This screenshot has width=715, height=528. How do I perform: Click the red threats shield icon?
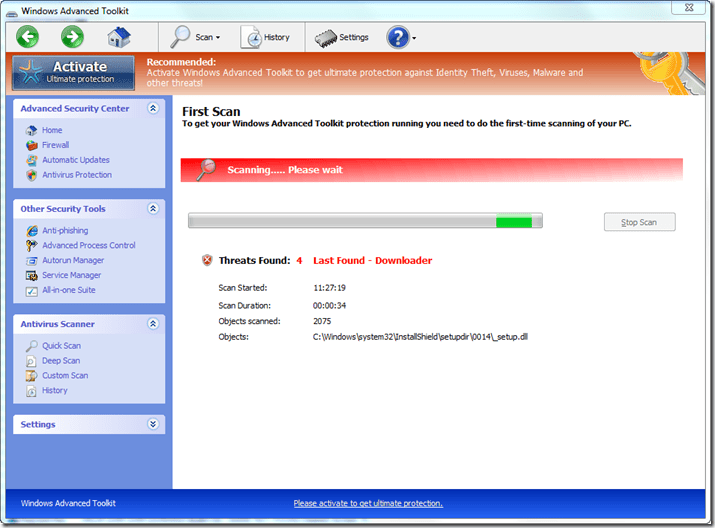coord(207,260)
